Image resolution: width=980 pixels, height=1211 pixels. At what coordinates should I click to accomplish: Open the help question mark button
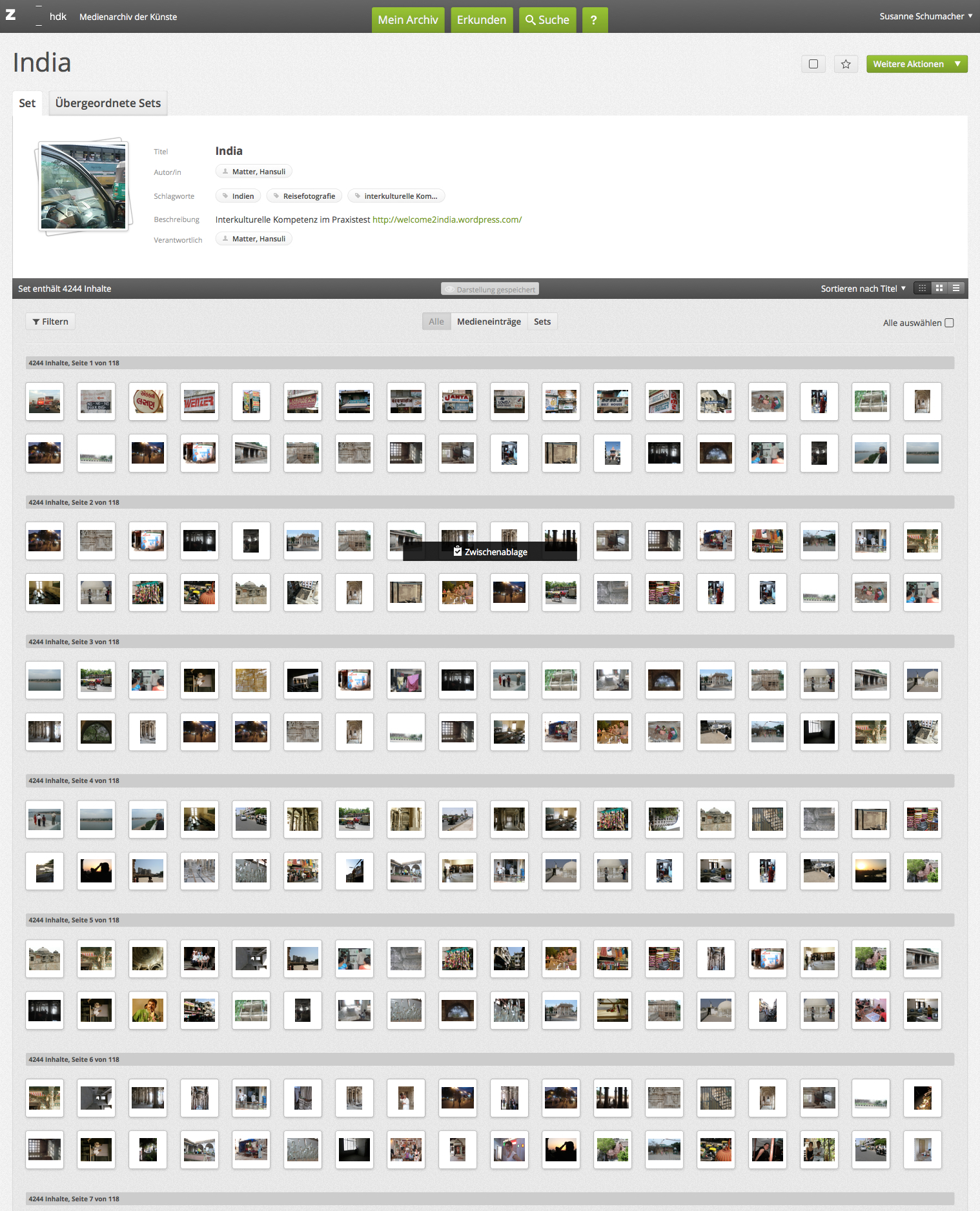[x=594, y=20]
